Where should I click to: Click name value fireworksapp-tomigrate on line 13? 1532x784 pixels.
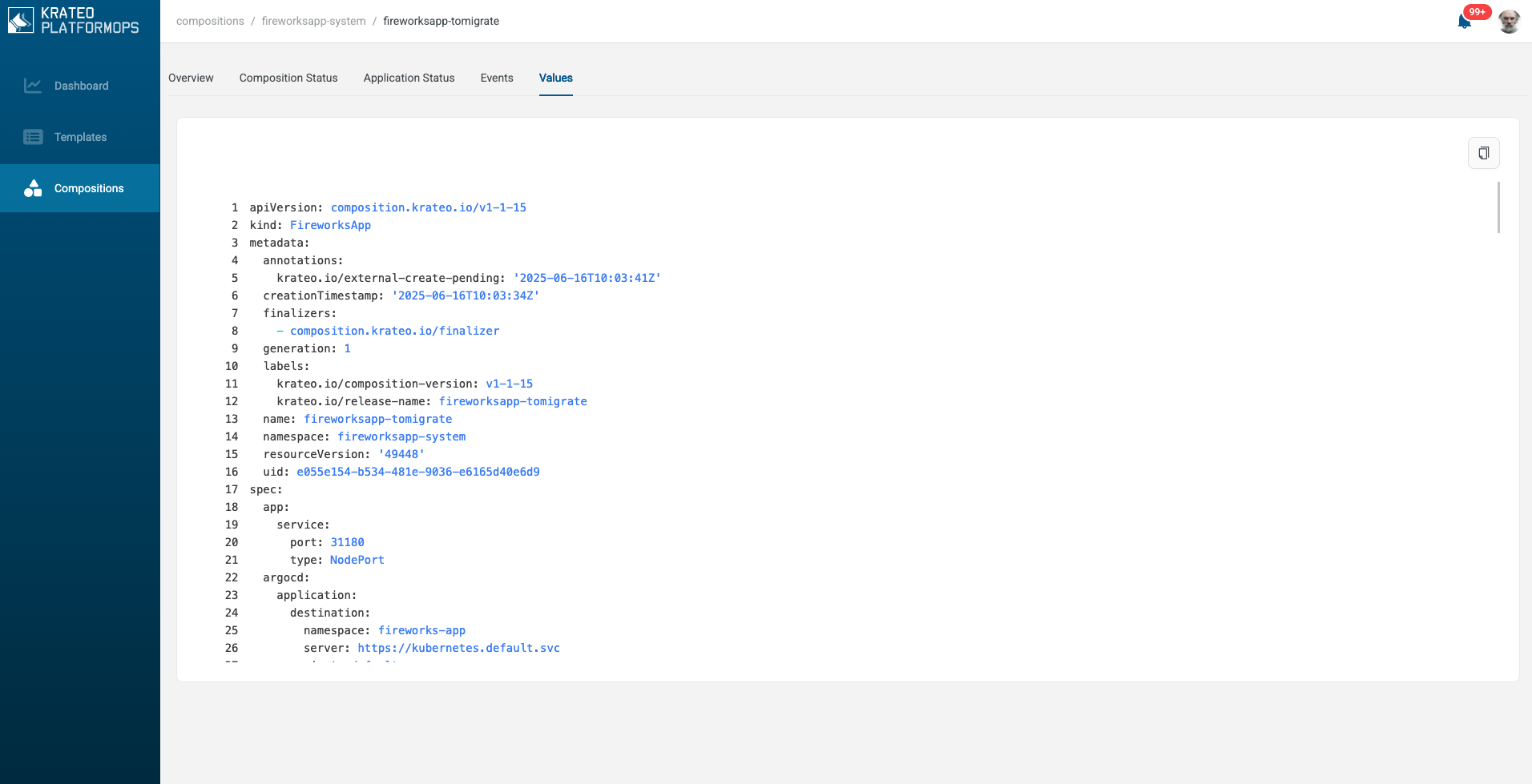tap(377, 419)
